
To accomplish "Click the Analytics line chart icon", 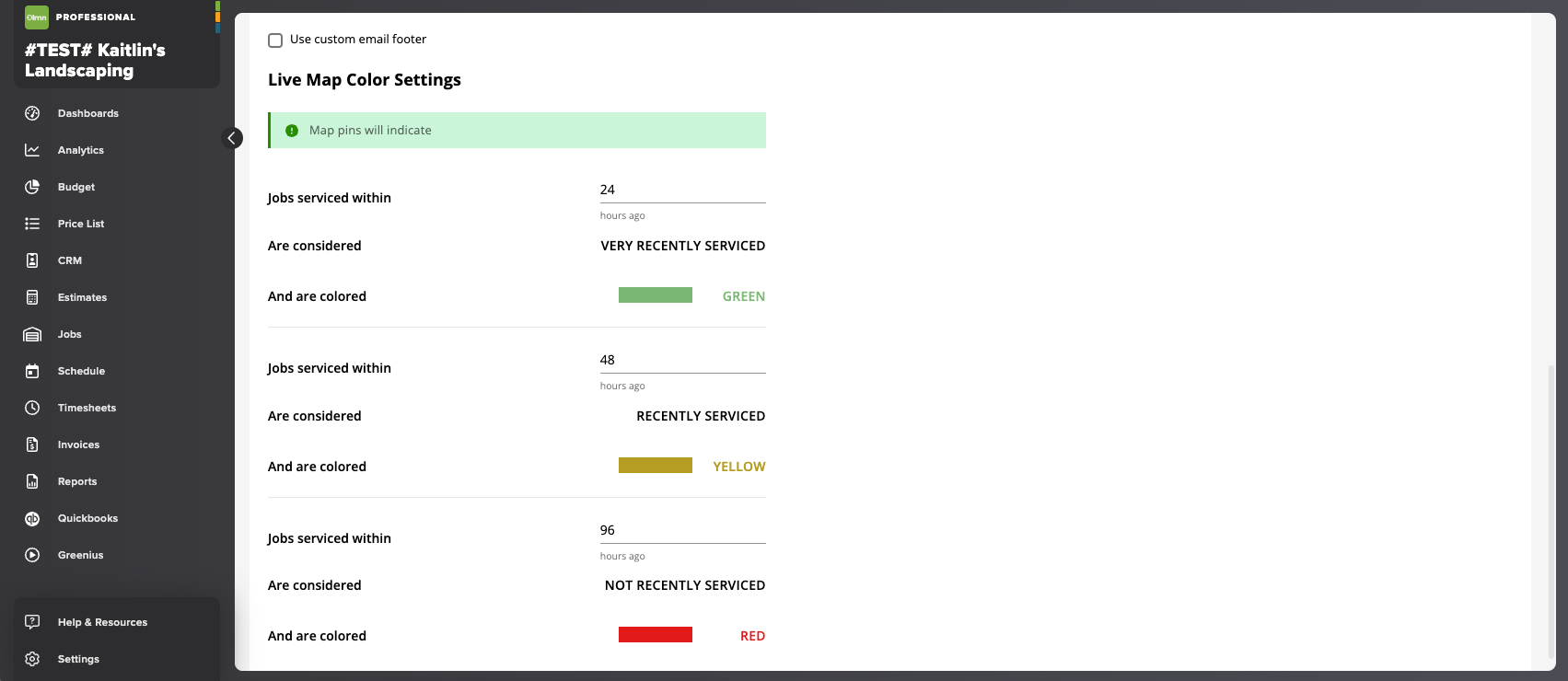I will [32, 150].
